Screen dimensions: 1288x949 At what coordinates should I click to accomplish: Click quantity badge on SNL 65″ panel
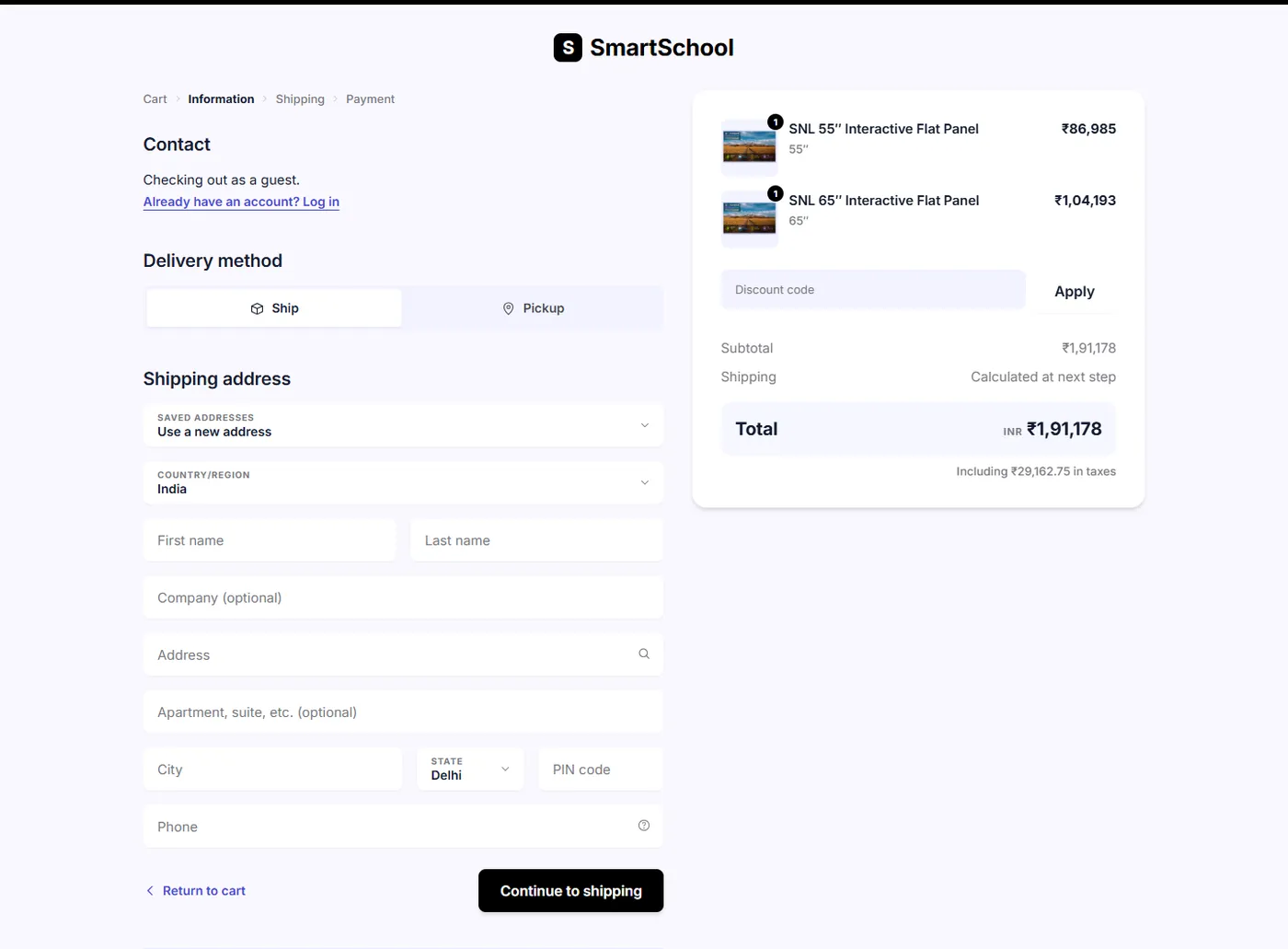click(776, 193)
